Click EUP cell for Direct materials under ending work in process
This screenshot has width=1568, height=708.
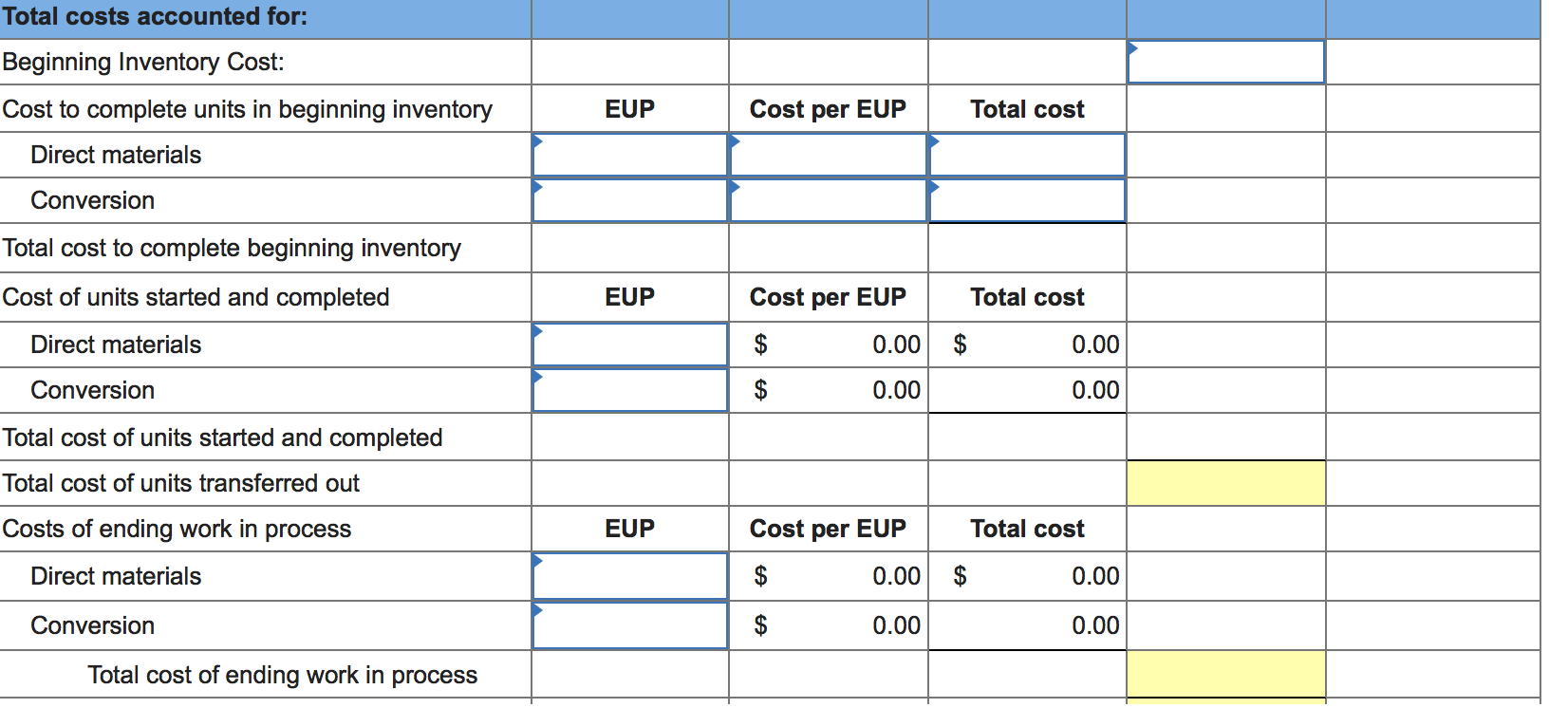[x=630, y=576]
